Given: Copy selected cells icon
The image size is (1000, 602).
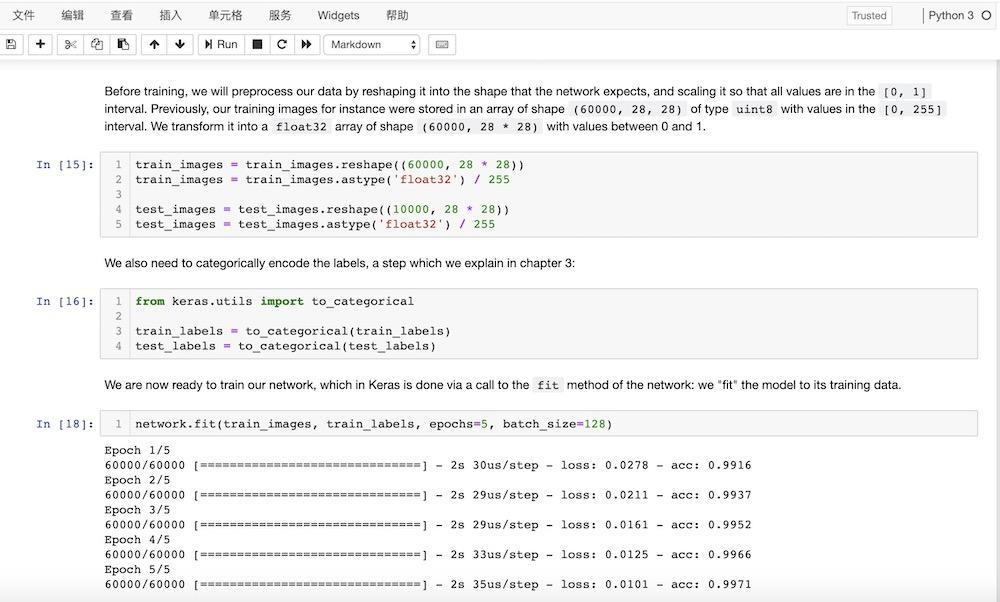Looking at the screenshot, I should pos(97,45).
